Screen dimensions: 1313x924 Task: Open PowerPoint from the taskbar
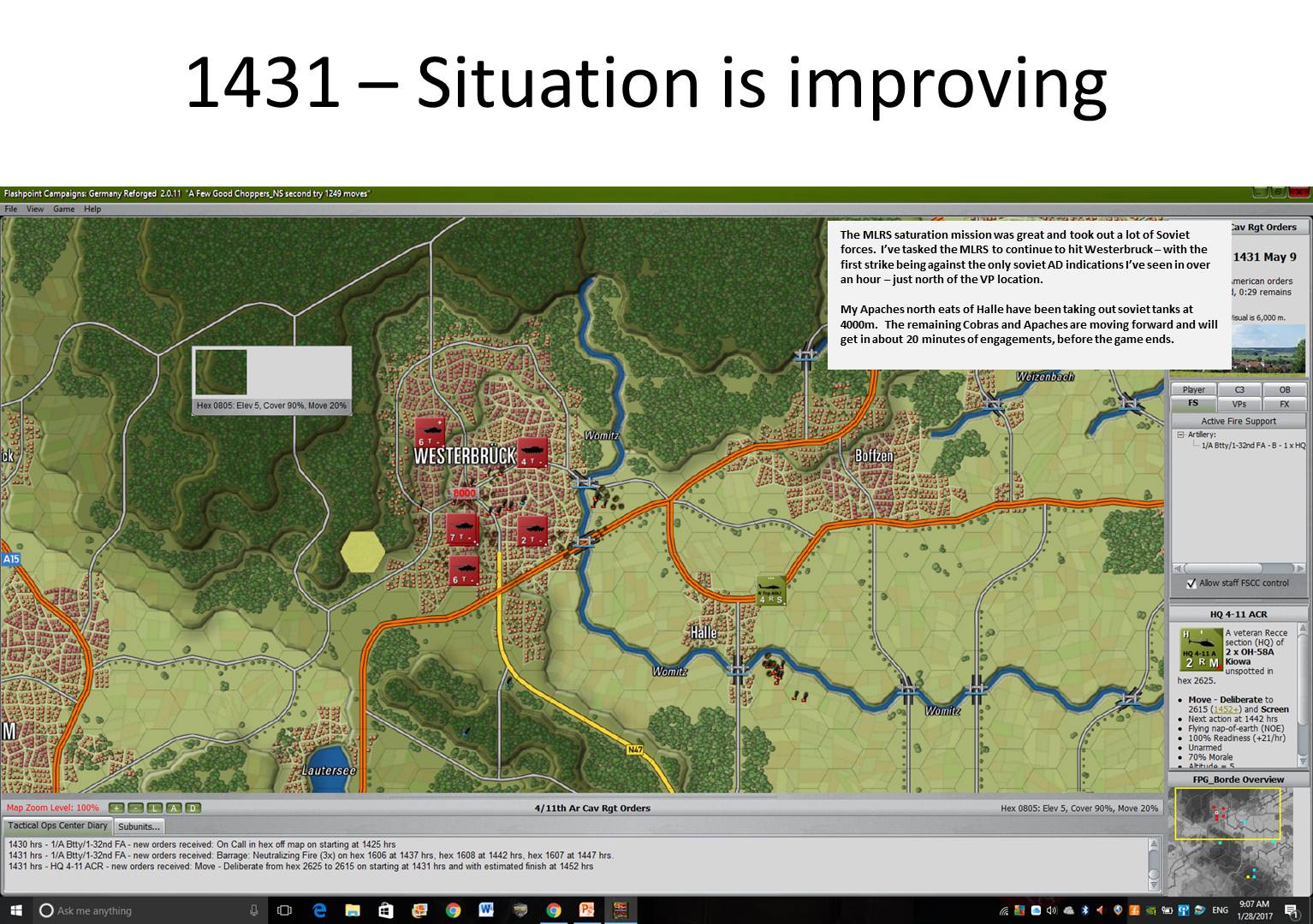587,910
